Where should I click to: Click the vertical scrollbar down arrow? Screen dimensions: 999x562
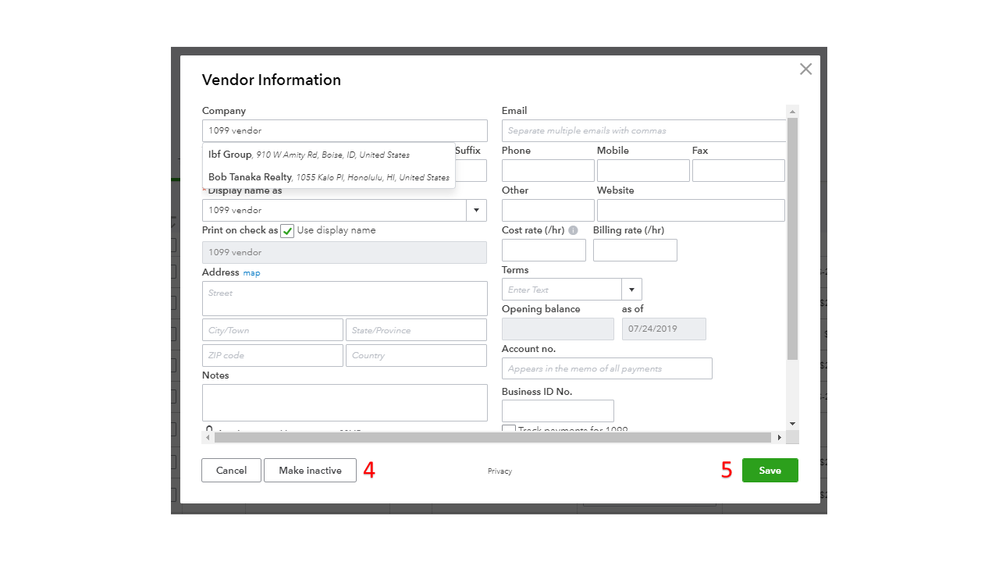(793, 424)
